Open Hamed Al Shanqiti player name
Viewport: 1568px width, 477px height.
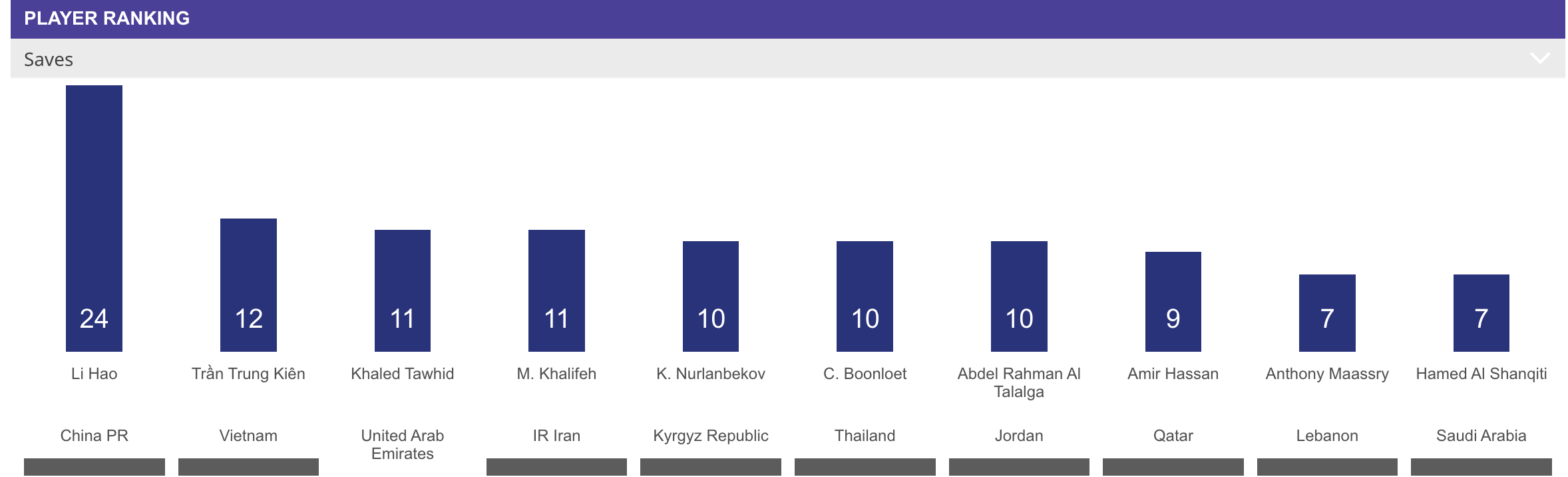coord(1481,374)
